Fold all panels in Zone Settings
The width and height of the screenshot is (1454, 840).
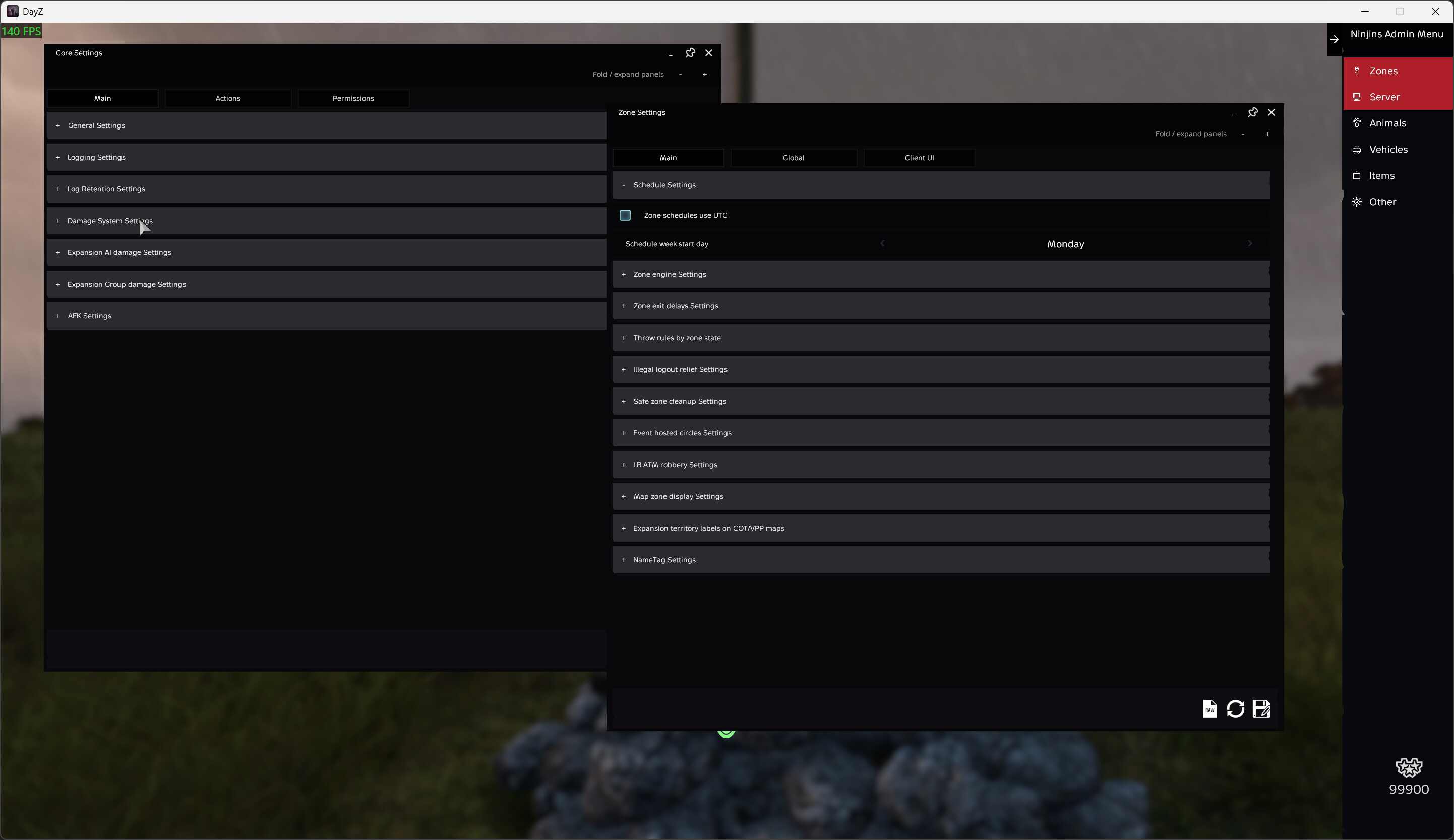(x=1243, y=134)
